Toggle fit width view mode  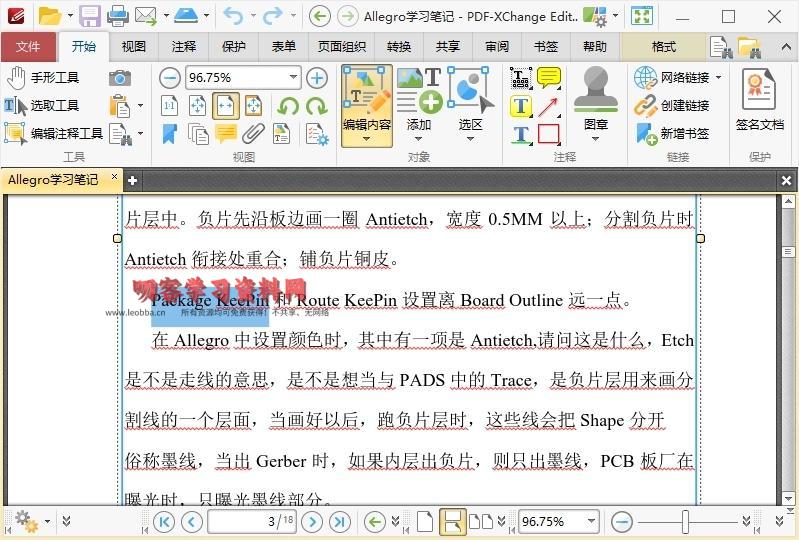click(225, 106)
